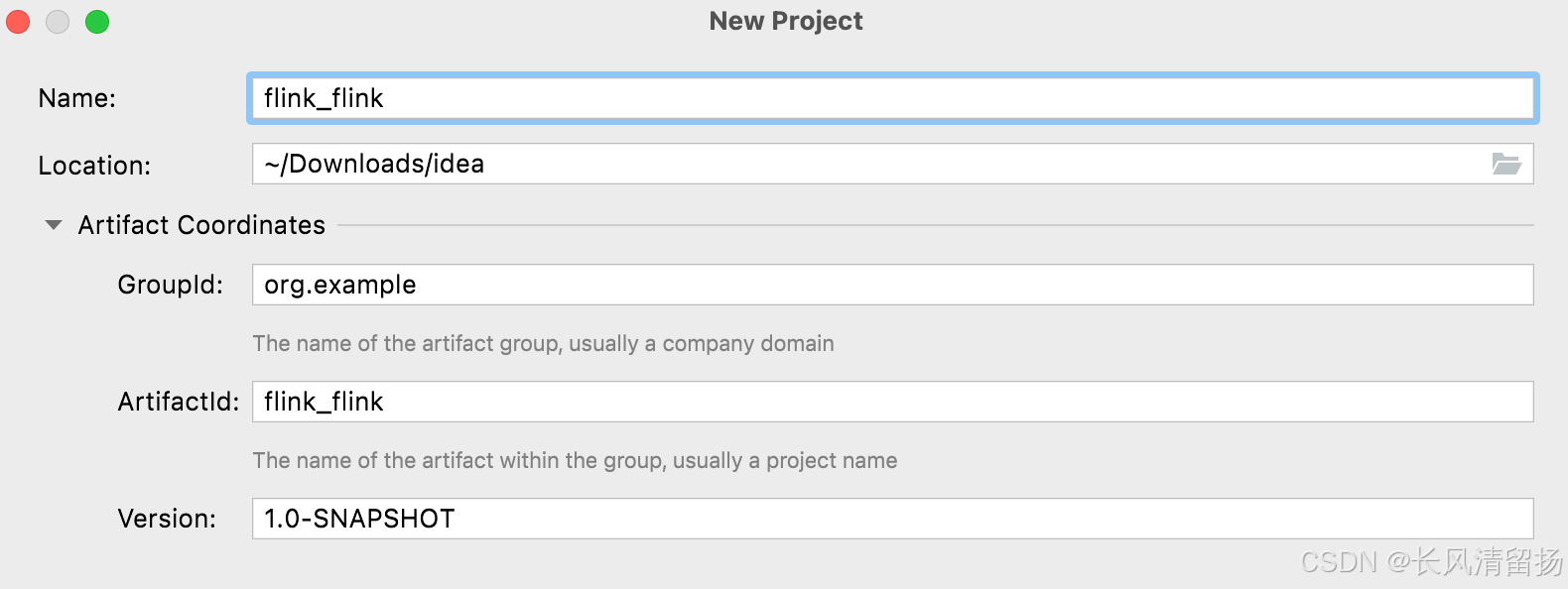
Task: Click the Artifact Coordinates section heading
Action: click(x=201, y=225)
